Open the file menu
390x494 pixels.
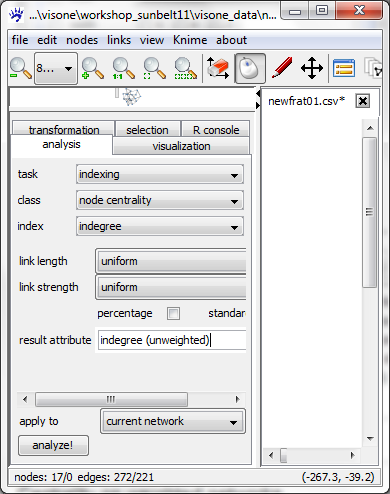tap(20, 40)
